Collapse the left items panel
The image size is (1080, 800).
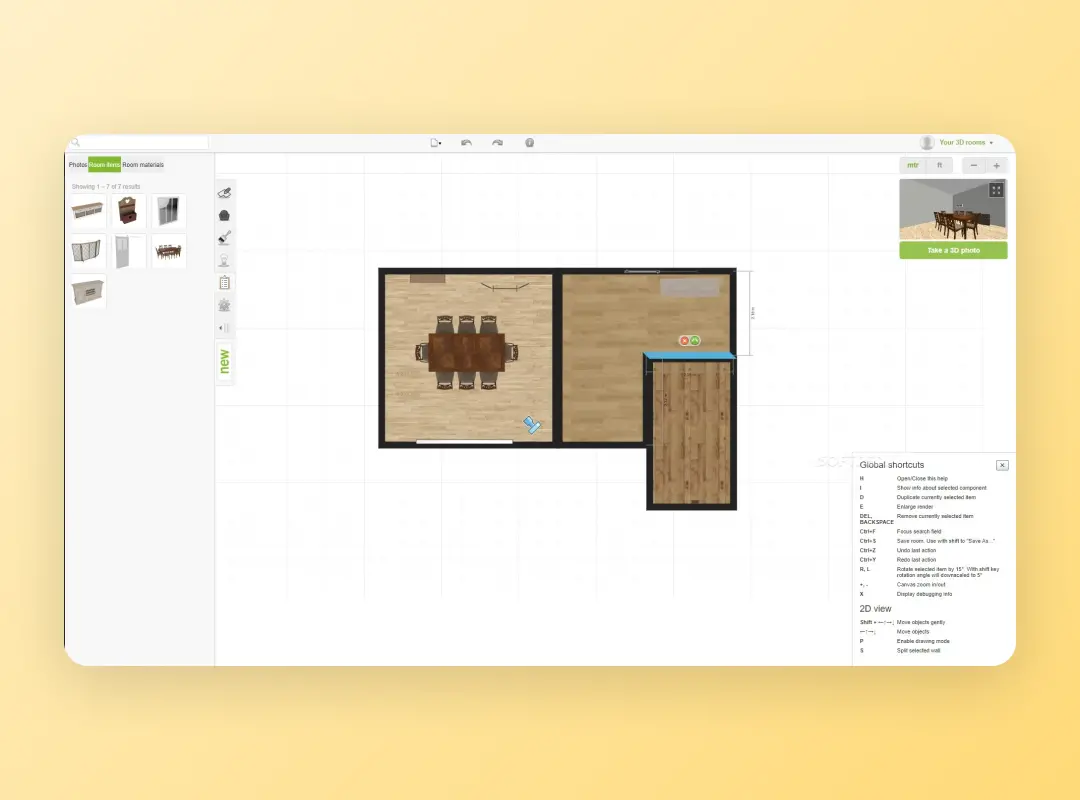pos(225,328)
